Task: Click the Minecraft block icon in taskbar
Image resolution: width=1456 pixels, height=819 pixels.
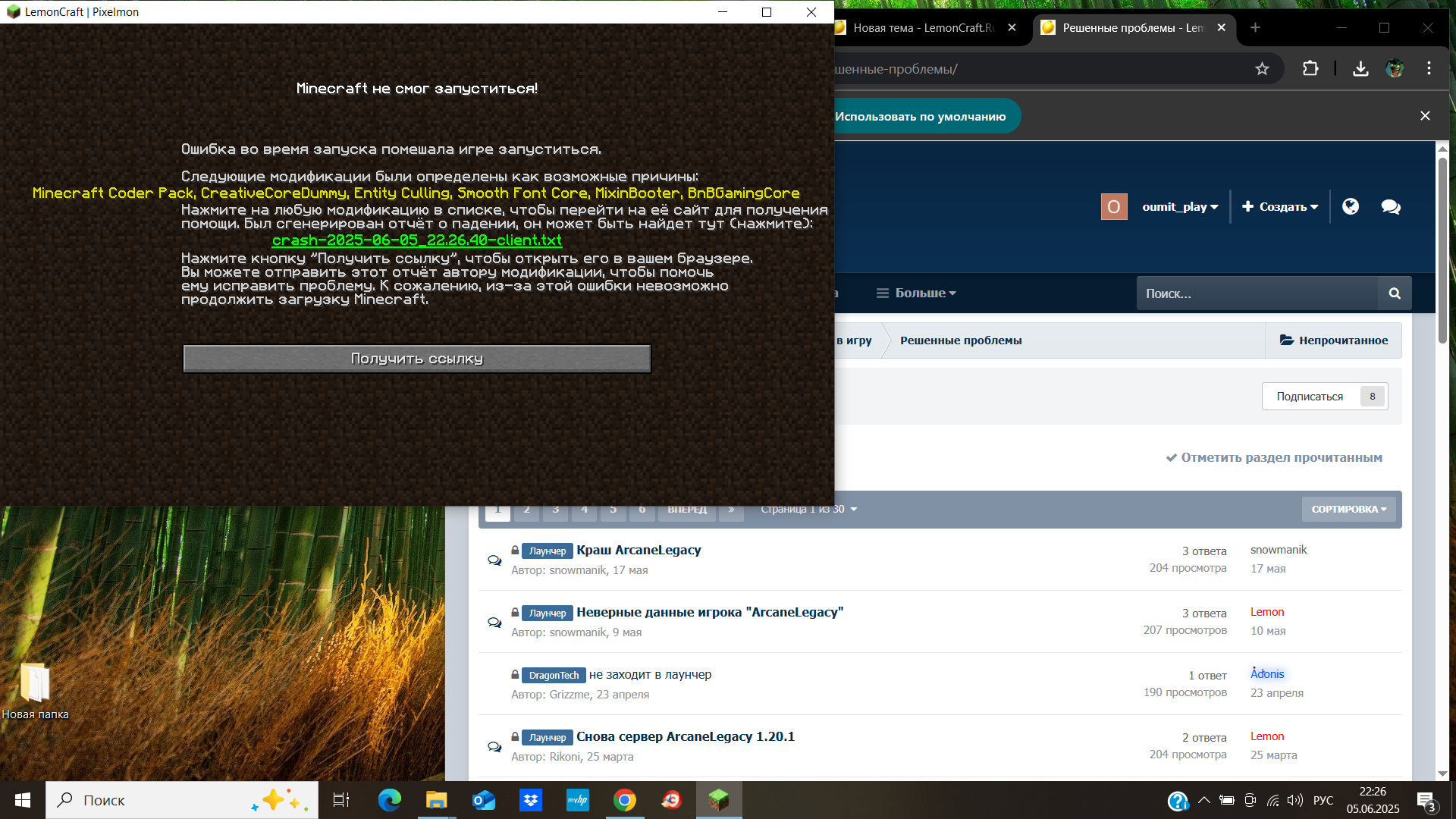Action: tap(718, 800)
